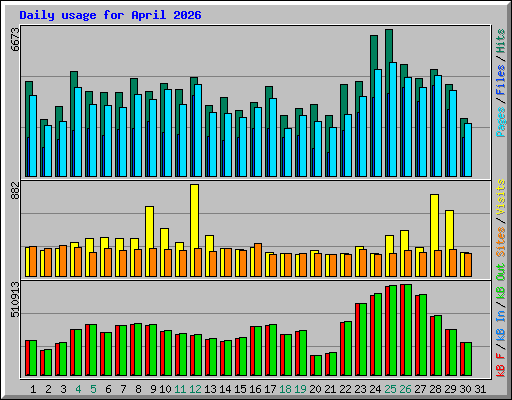This screenshot has height=400, width=512.
Task: Click day label 8 on x-axis
Action: coord(138,389)
